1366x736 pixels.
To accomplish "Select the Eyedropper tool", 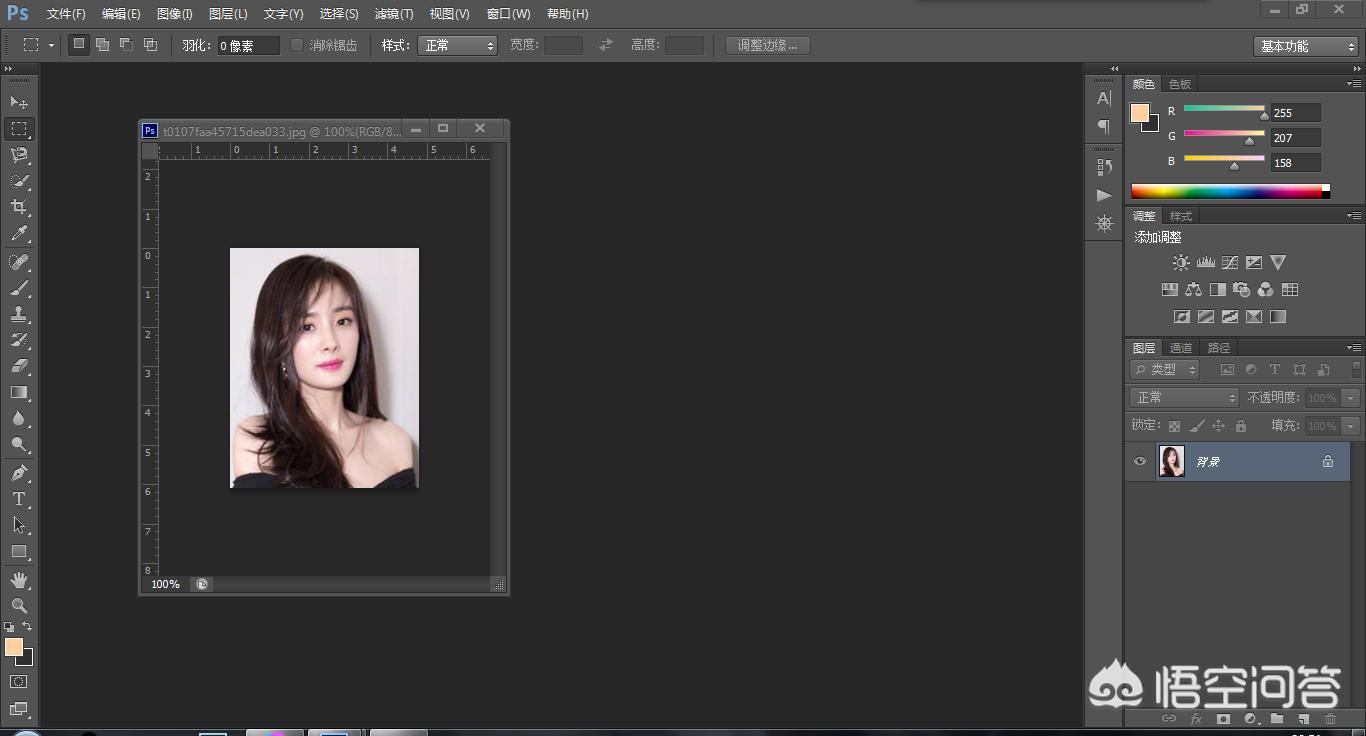I will pos(19,234).
